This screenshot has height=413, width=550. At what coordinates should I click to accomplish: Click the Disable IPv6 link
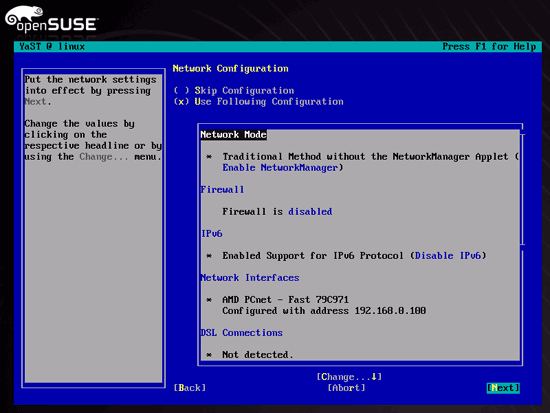coord(448,256)
